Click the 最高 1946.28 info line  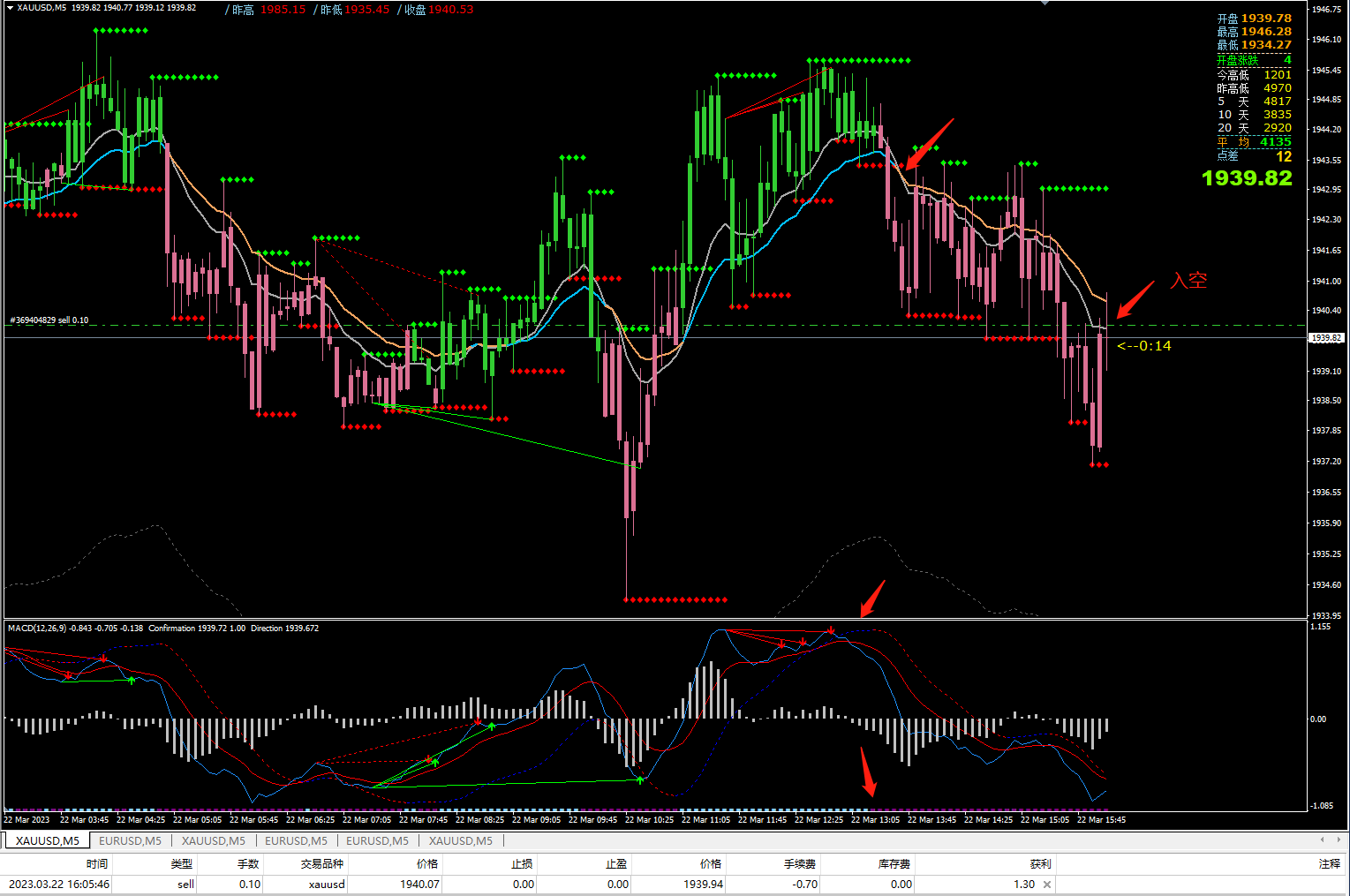tap(1254, 32)
